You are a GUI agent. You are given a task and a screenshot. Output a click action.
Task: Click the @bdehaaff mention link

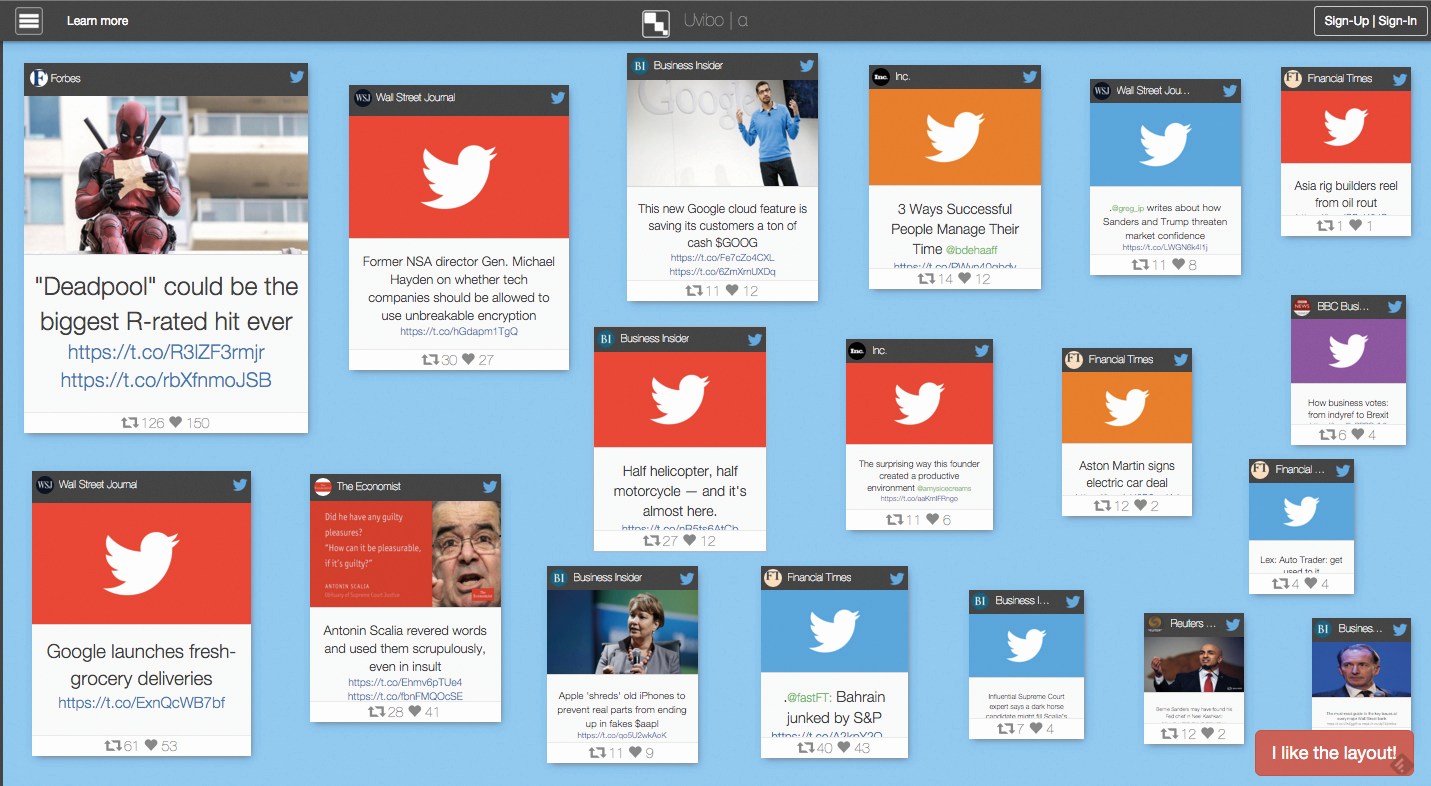point(971,250)
